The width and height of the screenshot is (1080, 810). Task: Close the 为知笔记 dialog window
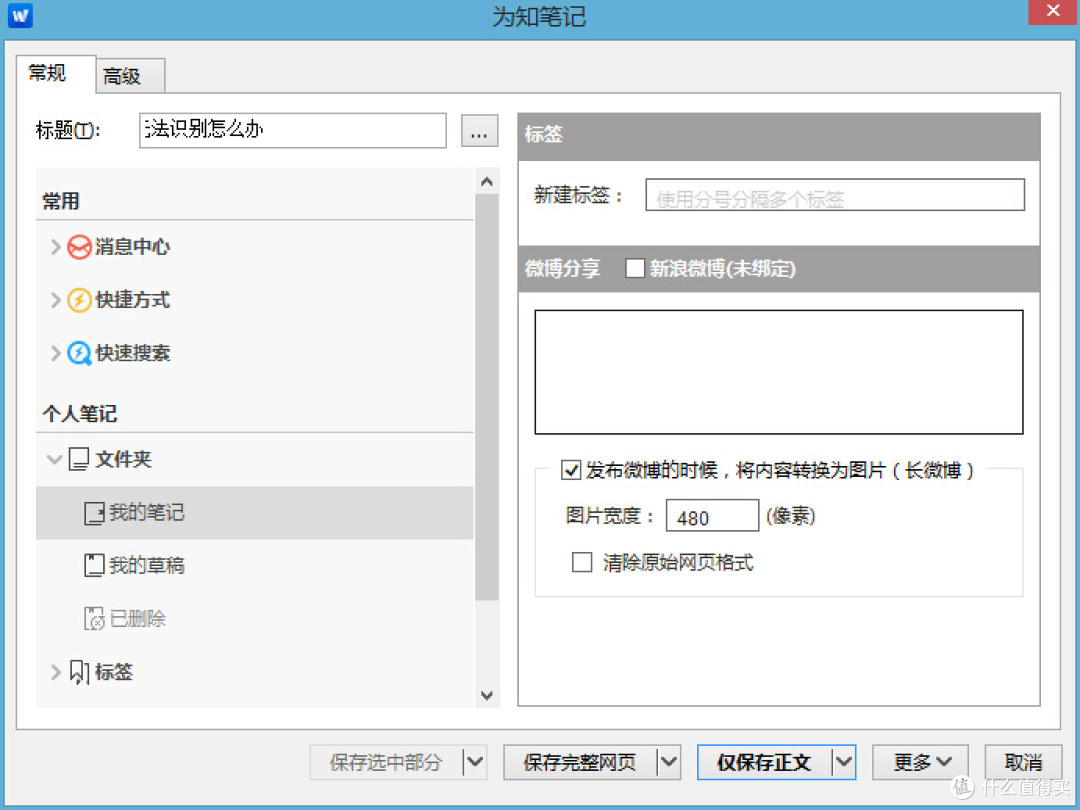coord(1053,12)
